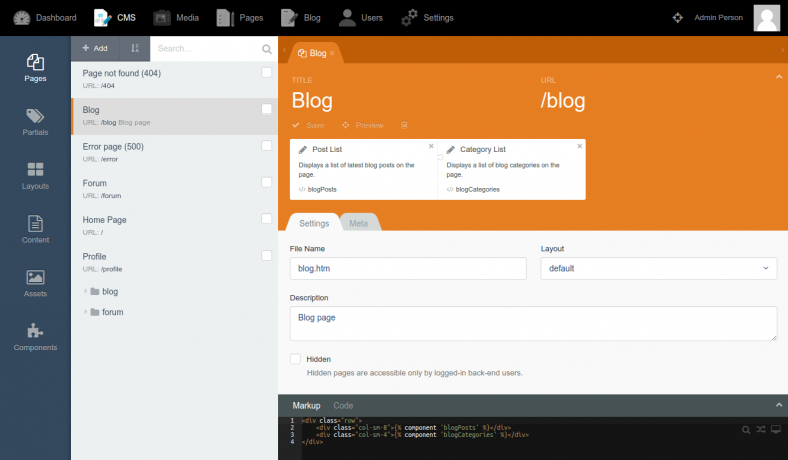Image resolution: width=788 pixels, height=460 pixels.
Task: Open the Layouts section in sidebar
Action: click(35, 176)
